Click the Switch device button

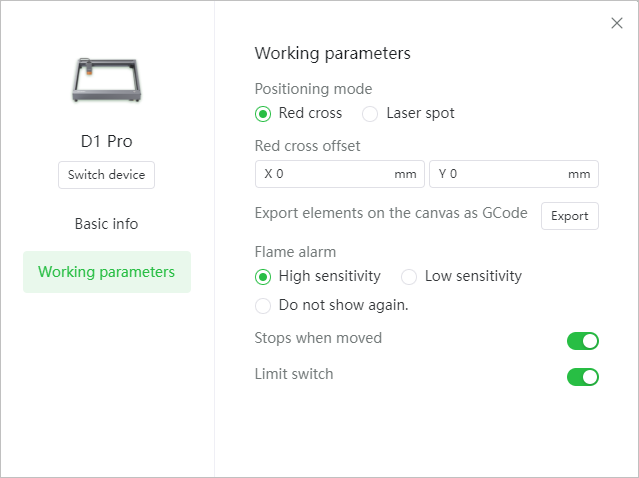(106, 175)
